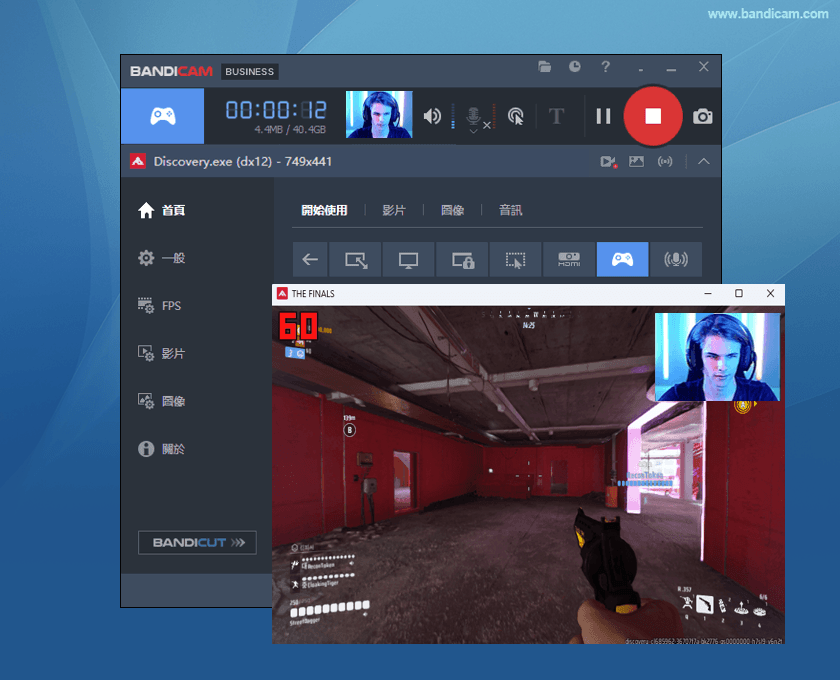This screenshot has width=840, height=680.
Task: Open the 一般 general settings sidebar item
Action: [x=161, y=258]
